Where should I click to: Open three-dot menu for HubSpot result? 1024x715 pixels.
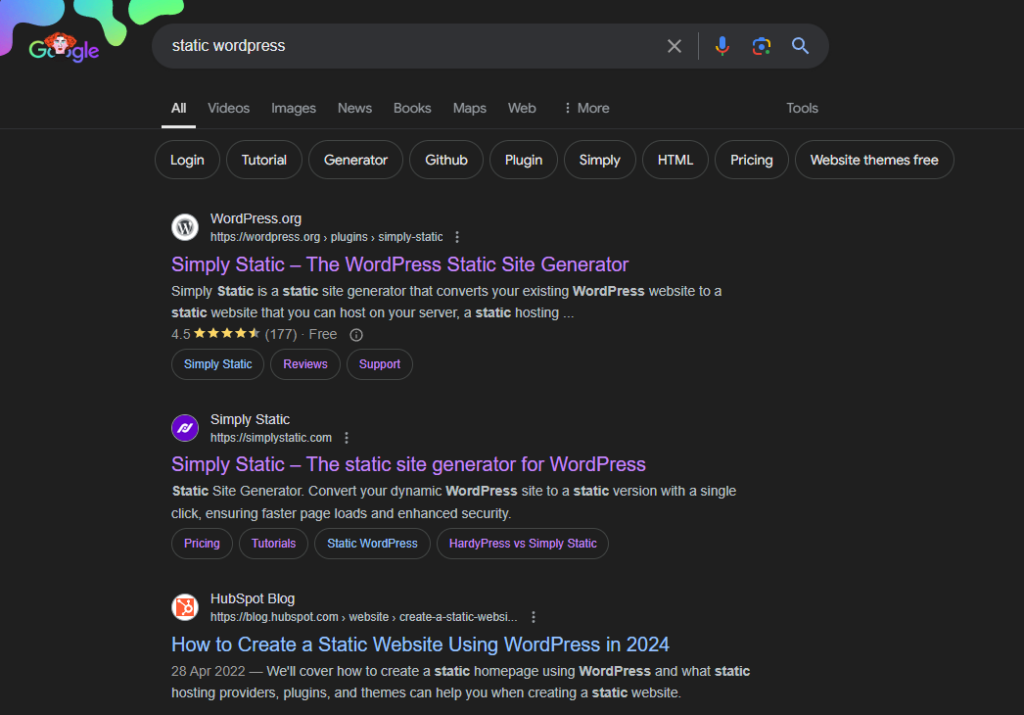(534, 617)
